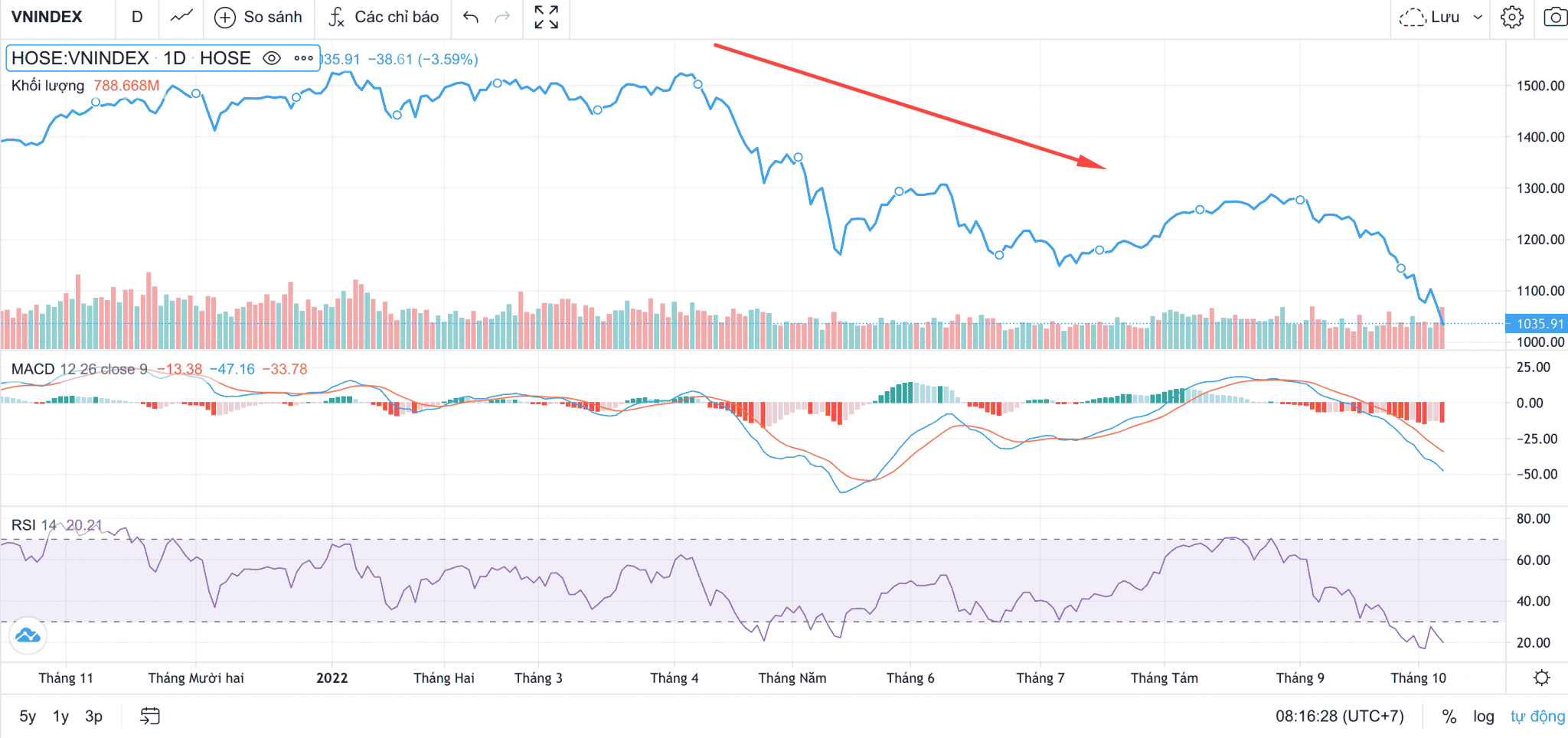Viewport: 1568px width, 738px height.
Task: Toggle percent scale mode
Action: (1449, 717)
